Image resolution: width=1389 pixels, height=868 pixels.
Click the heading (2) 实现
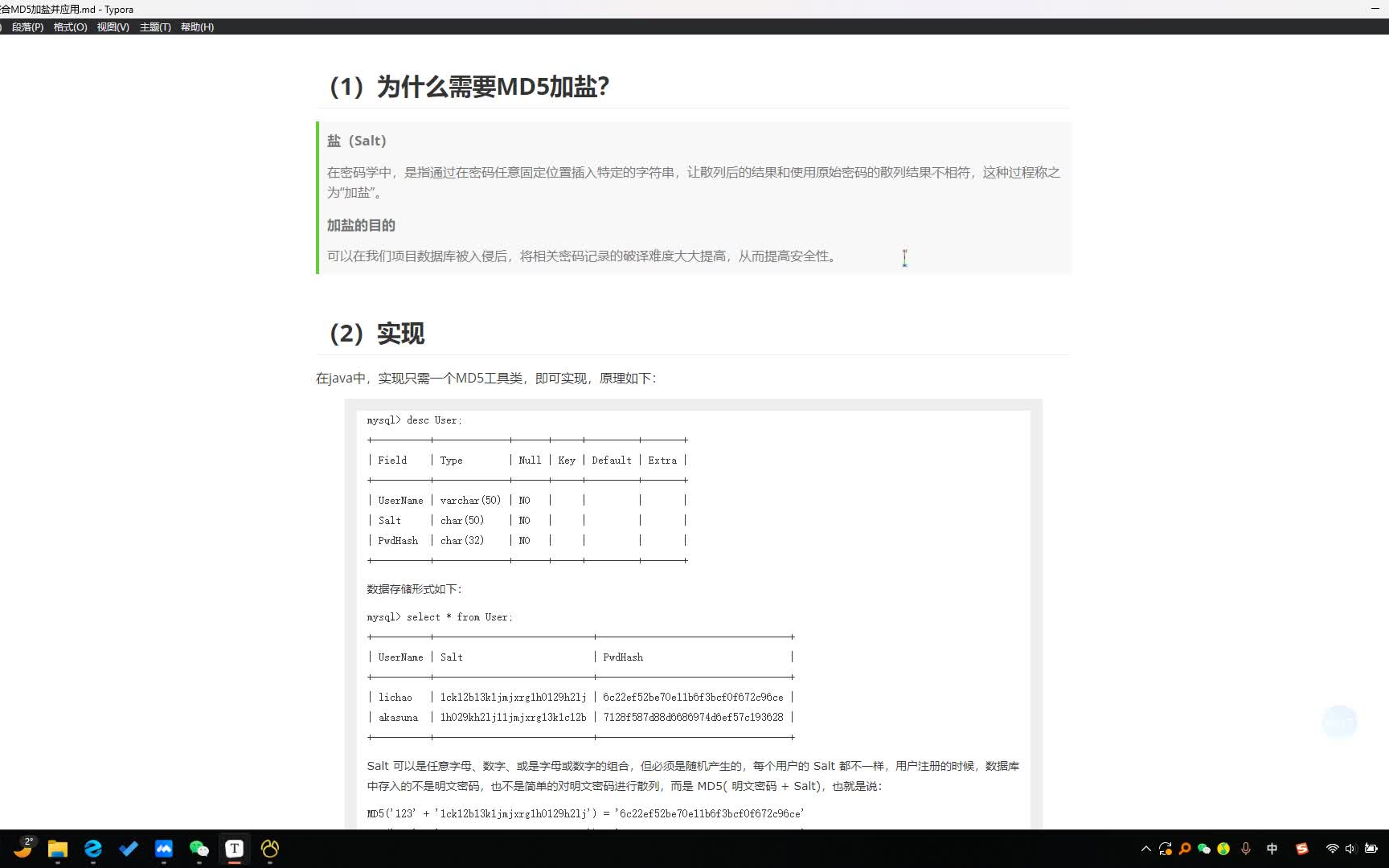click(x=377, y=333)
